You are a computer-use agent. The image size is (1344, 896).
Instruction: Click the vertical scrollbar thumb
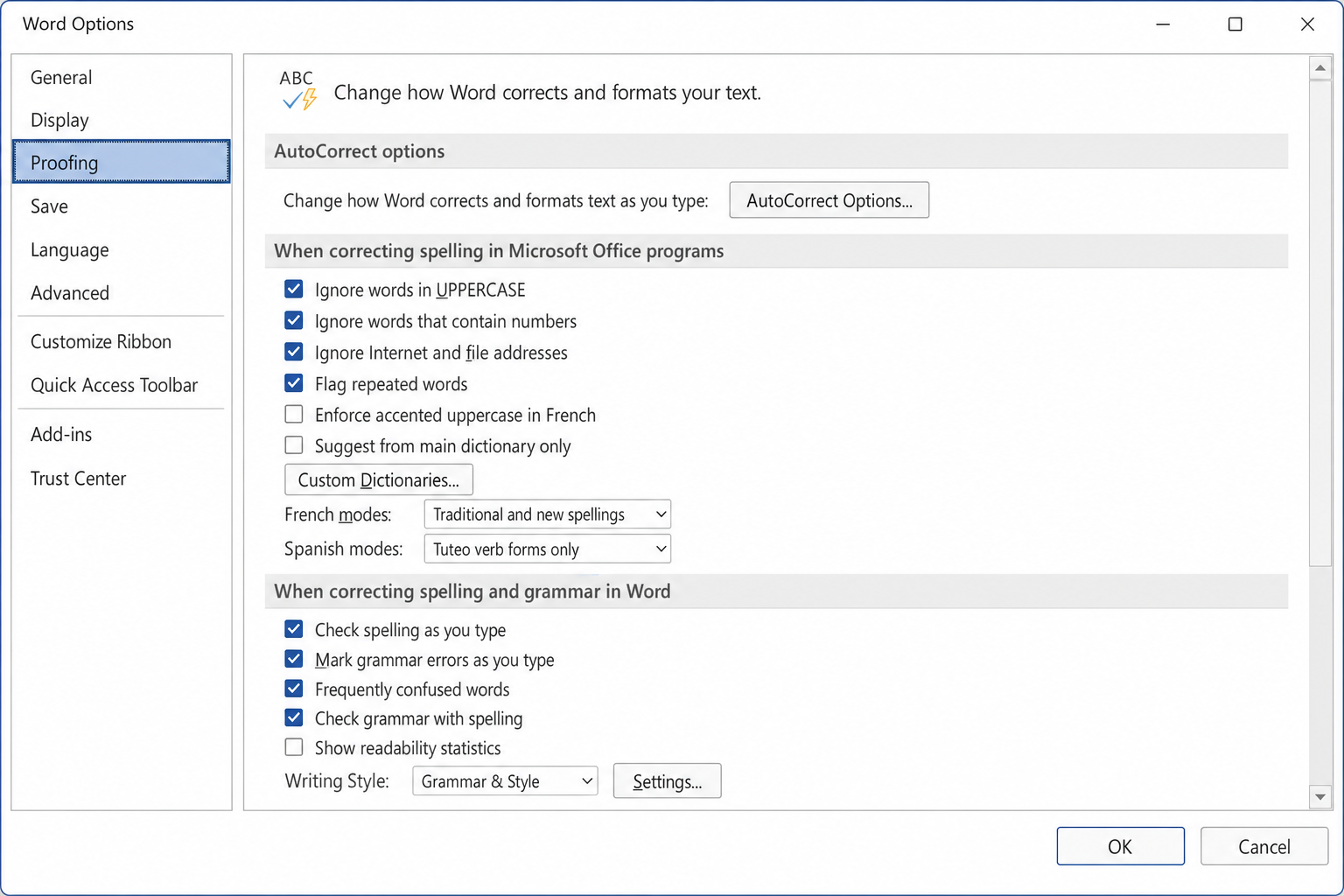coord(1320,324)
